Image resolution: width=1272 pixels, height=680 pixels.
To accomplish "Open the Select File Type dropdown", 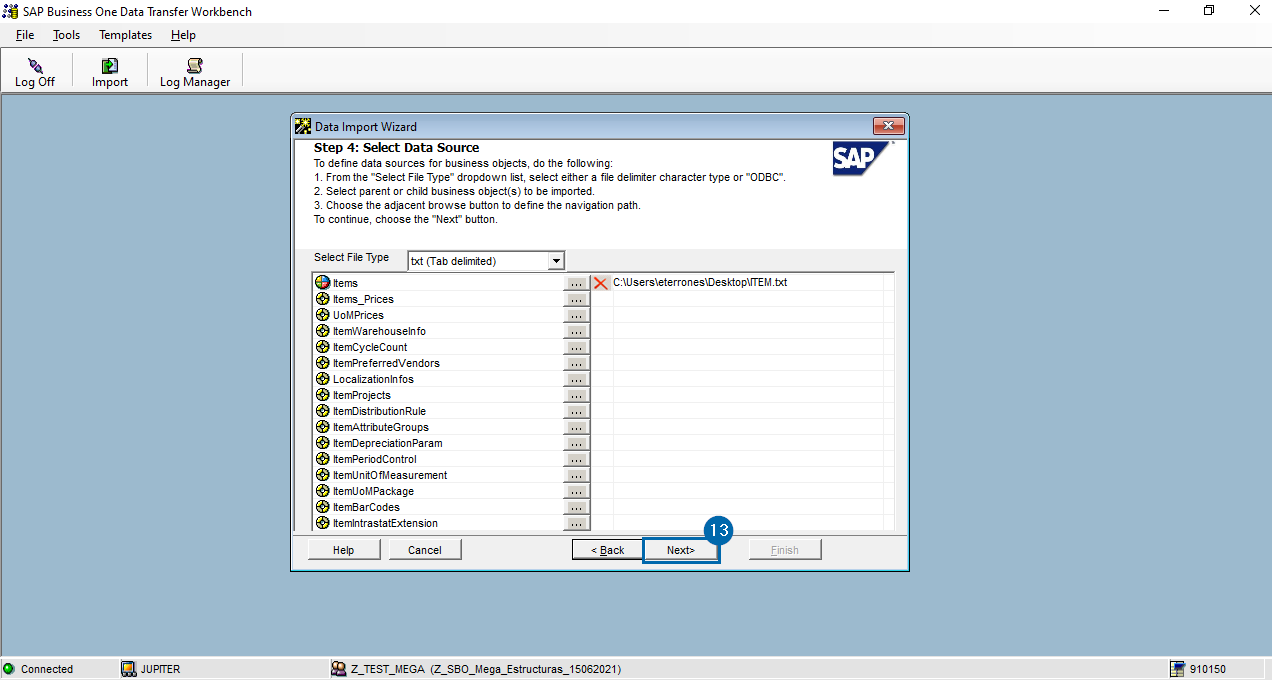I will (556, 261).
